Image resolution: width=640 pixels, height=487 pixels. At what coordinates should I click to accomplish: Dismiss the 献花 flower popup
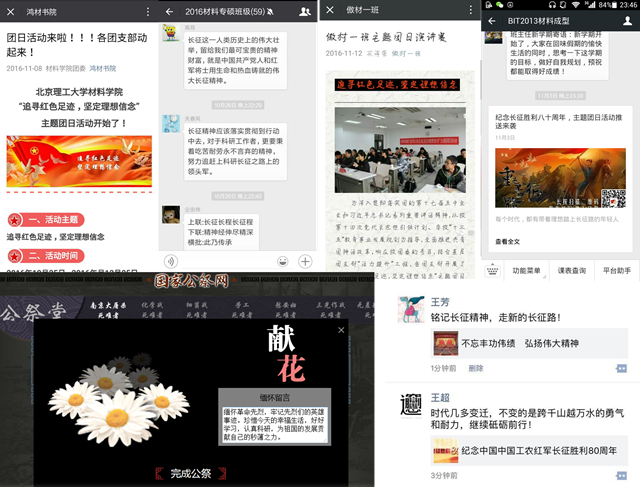point(340,329)
